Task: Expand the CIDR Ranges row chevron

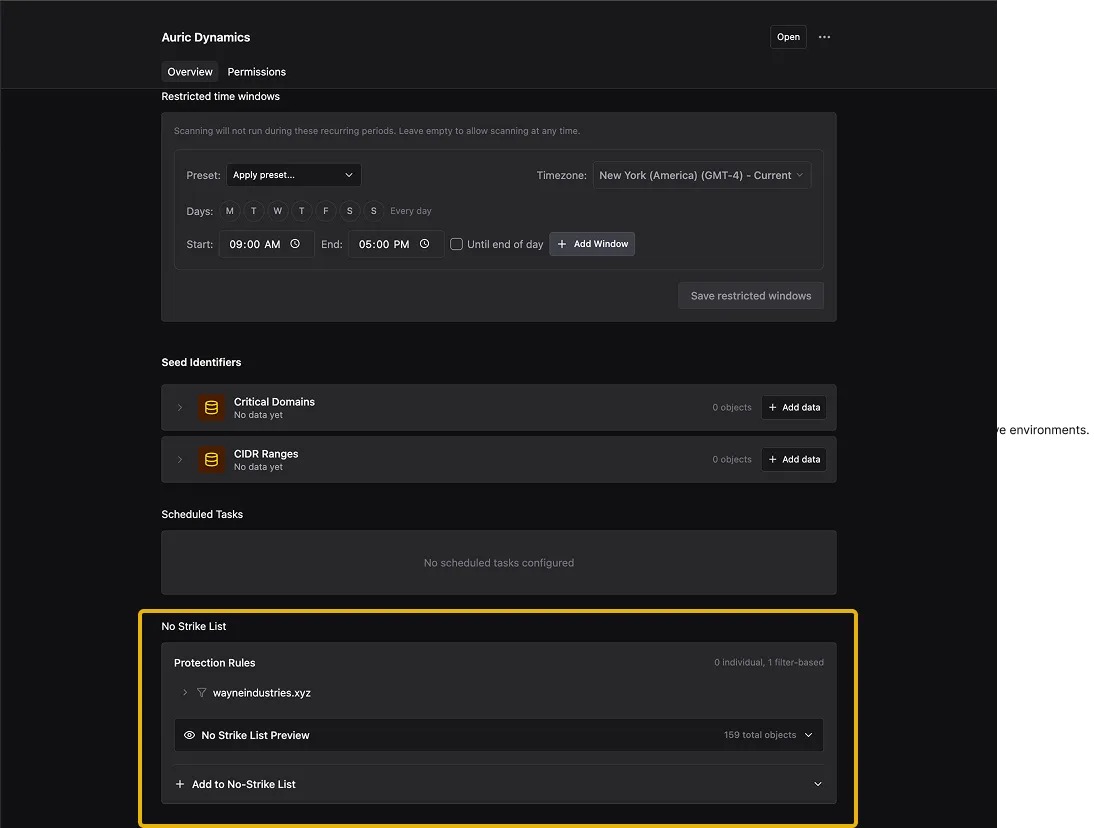Action: tap(180, 460)
